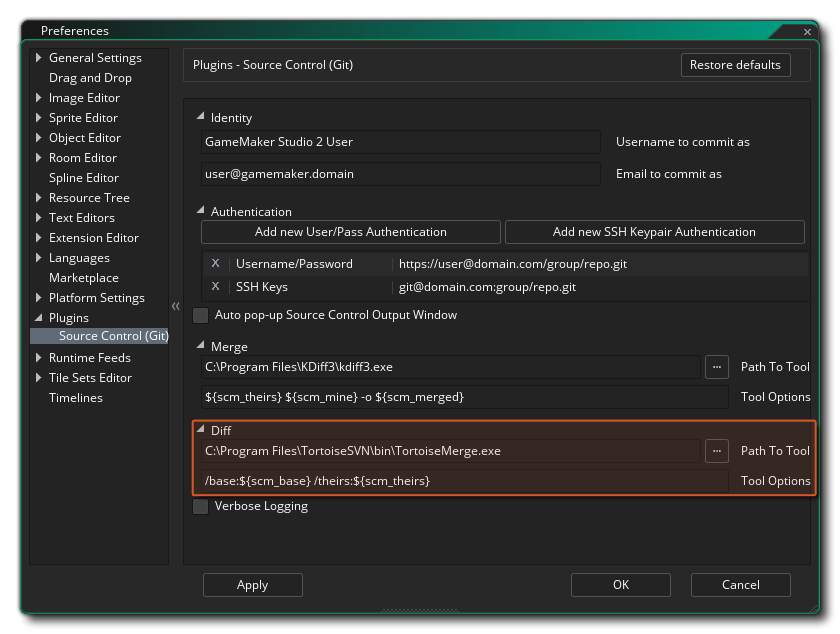Delete the SSH Keys entry using its X icon
The height and width of the screenshot is (634, 840).
pyautogui.click(x=216, y=286)
